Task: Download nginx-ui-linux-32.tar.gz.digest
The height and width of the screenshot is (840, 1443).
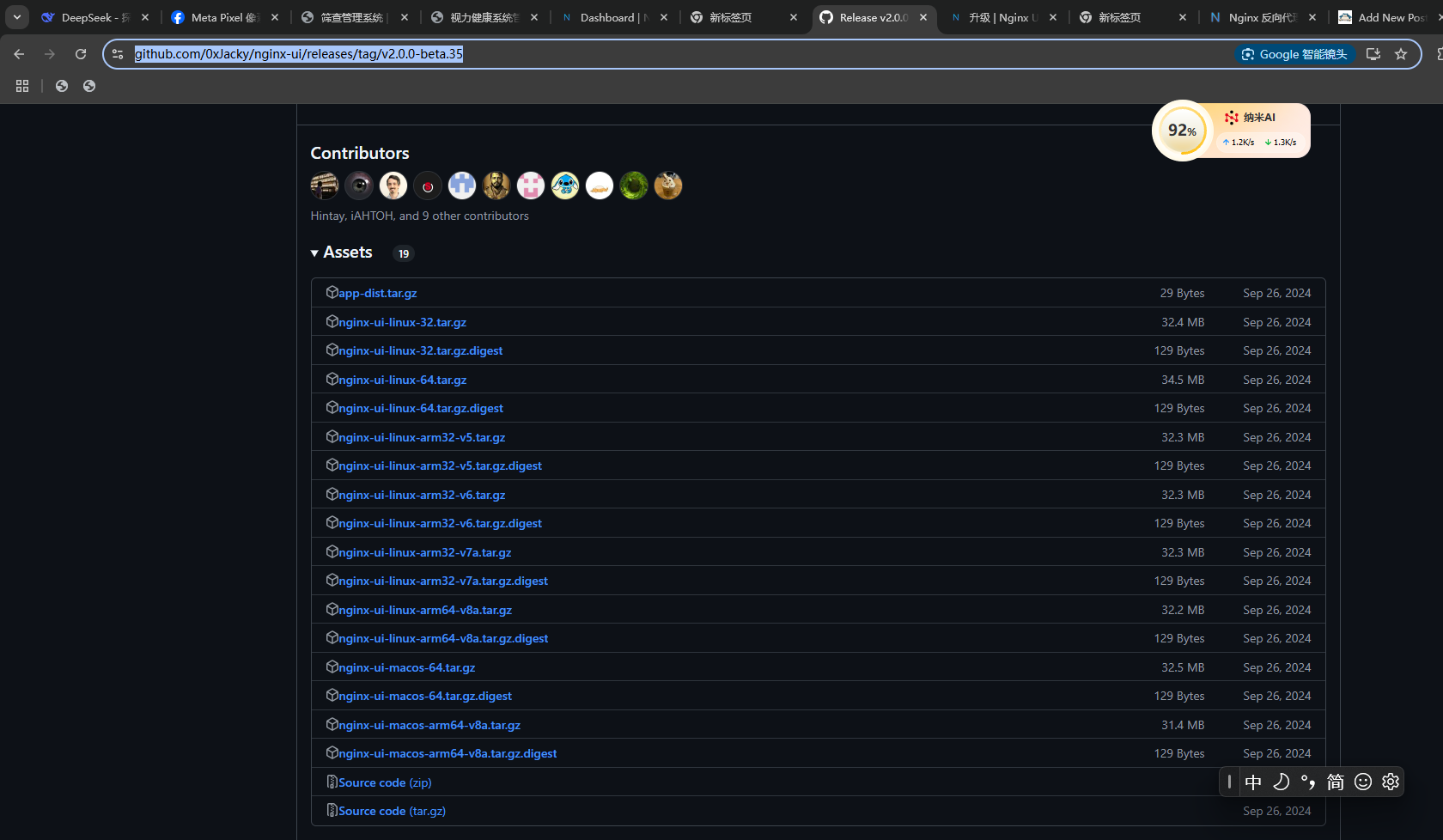Action: [421, 350]
